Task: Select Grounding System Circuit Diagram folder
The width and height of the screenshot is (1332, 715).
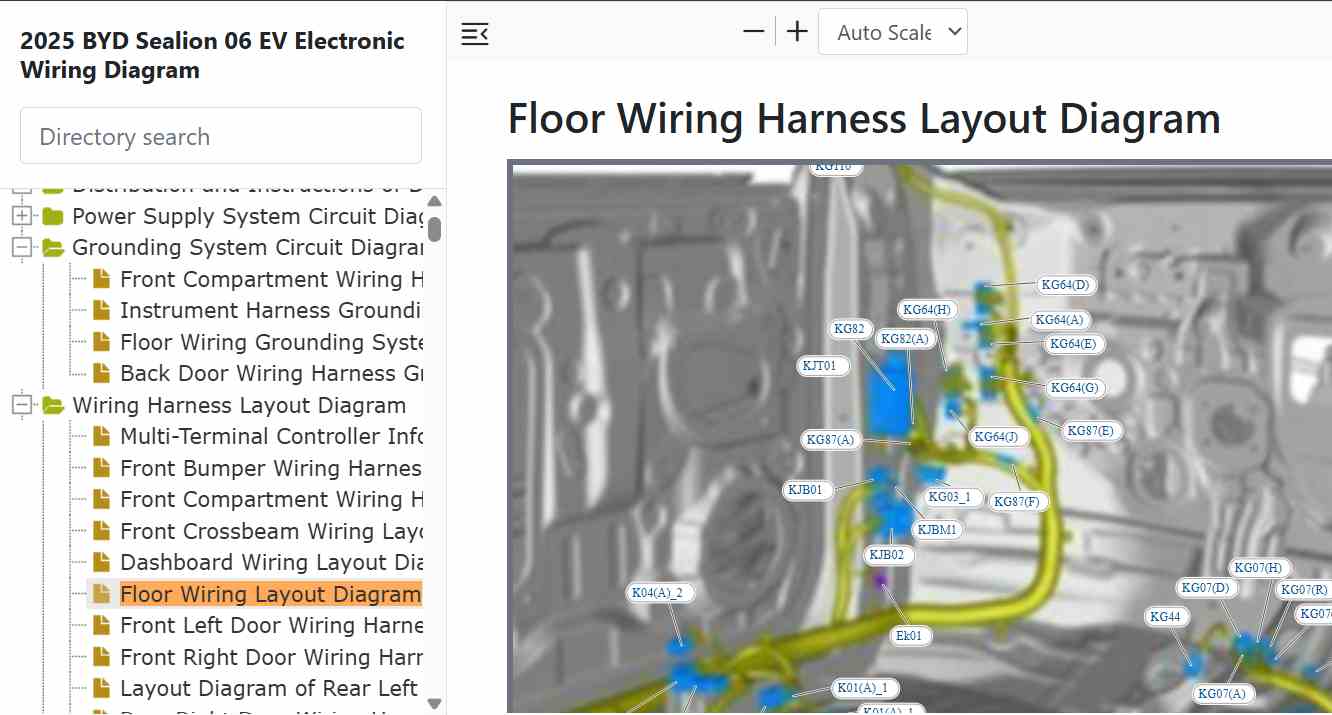Action: pyautogui.click(x=248, y=248)
